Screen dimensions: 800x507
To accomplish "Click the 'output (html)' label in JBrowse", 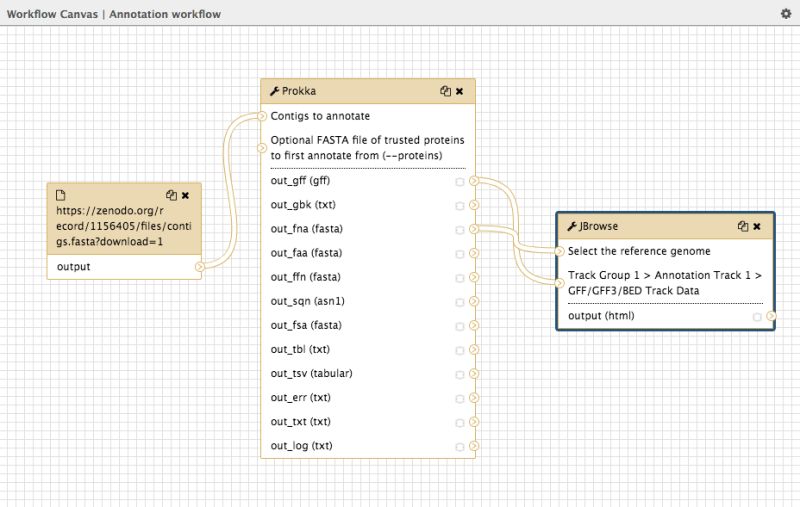I will point(601,316).
